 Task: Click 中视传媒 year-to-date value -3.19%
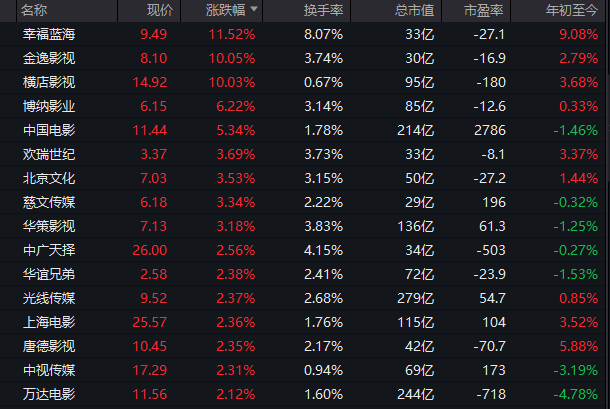pyautogui.click(x=576, y=370)
